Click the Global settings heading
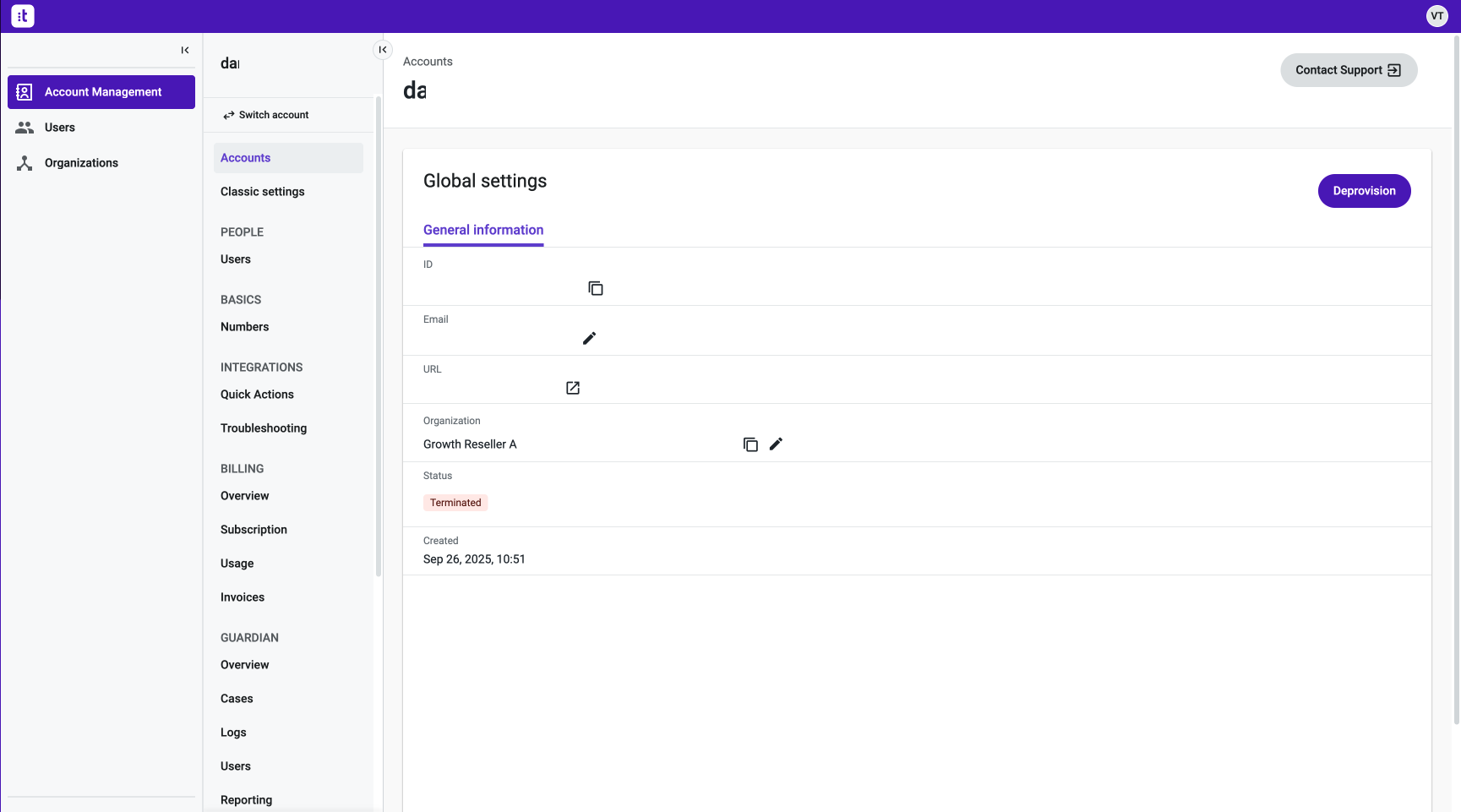This screenshot has width=1461, height=812. pyautogui.click(x=485, y=181)
